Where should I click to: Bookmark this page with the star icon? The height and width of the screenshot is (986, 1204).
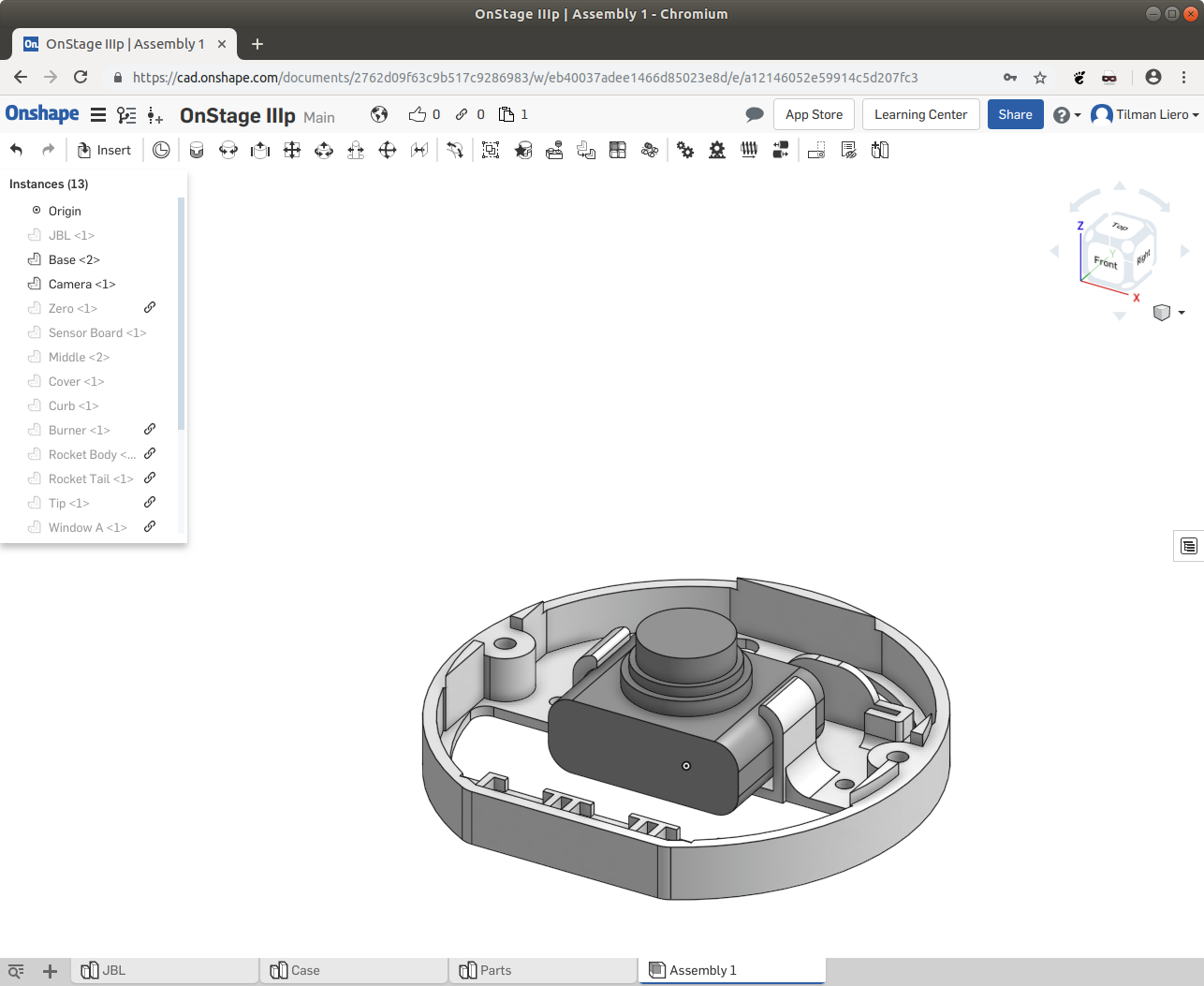coord(1040,78)
